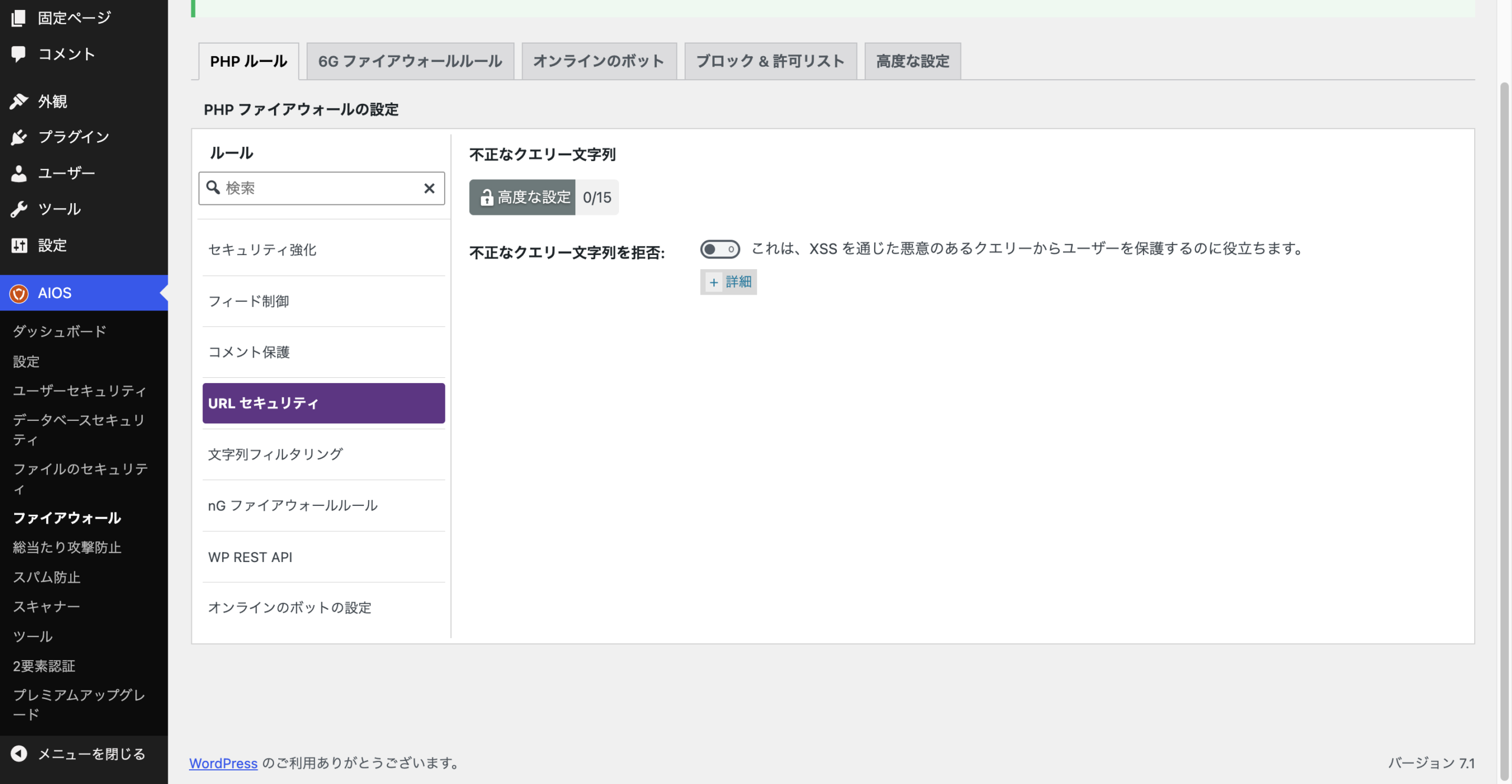Select the URL セキュリティ rule category

pos(323,403)
